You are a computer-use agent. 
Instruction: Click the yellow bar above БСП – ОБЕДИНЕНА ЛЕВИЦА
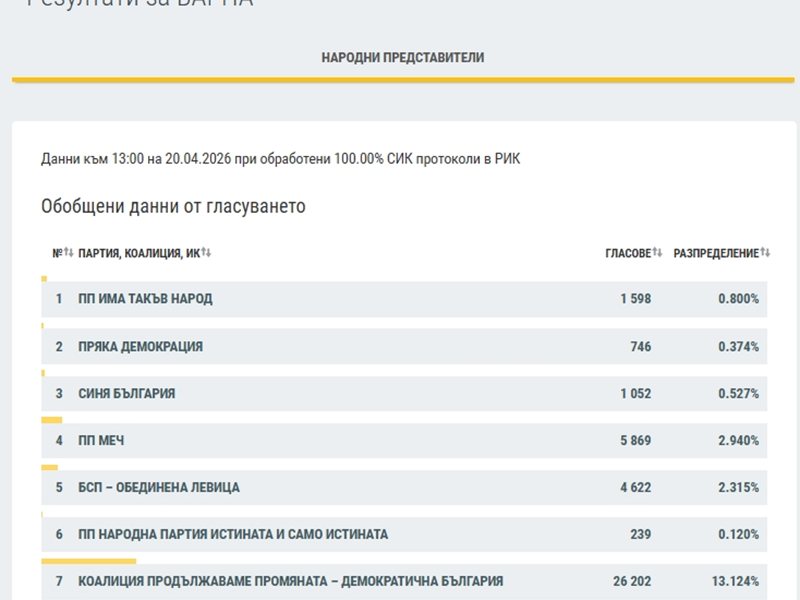49,467
